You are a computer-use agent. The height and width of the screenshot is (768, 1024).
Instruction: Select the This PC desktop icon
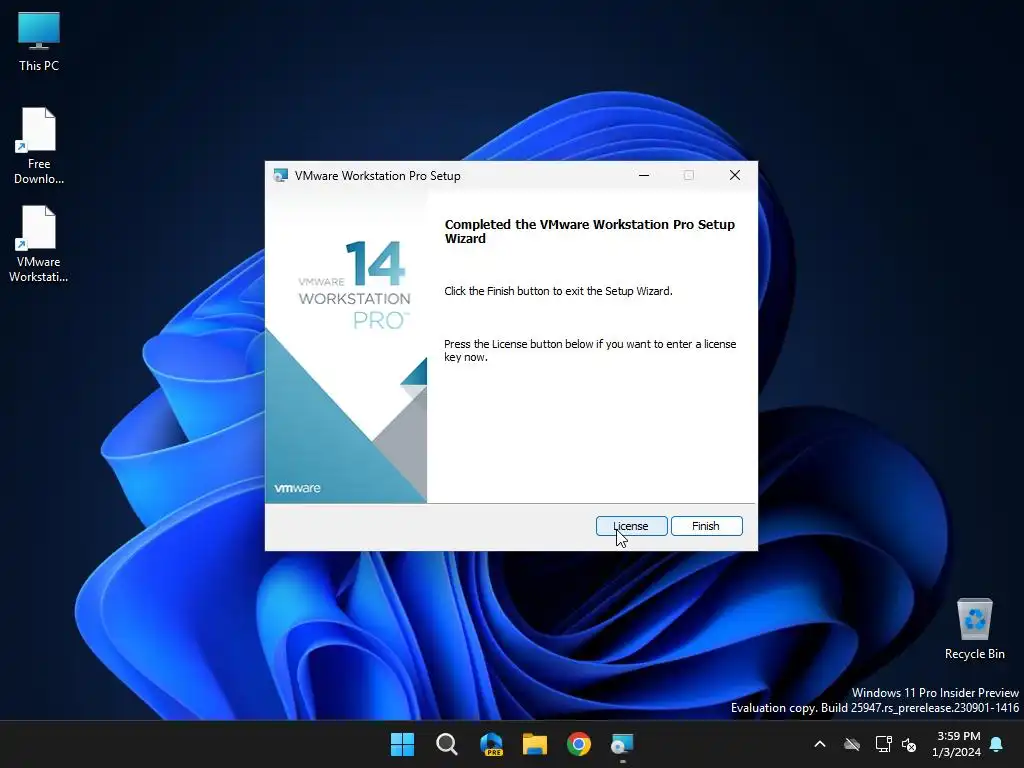[39, 40]
